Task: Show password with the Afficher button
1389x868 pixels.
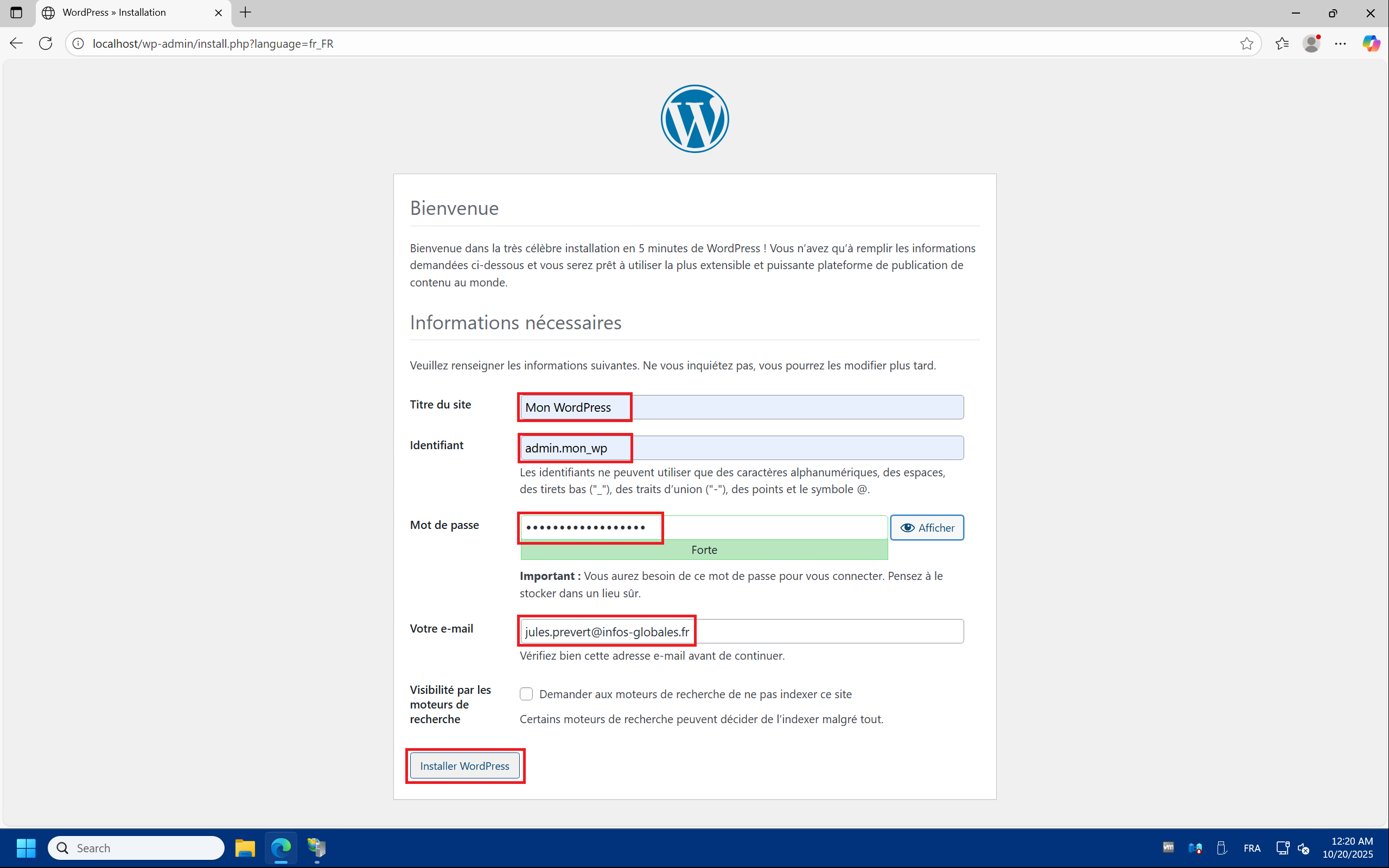Action: pos(926,527)
